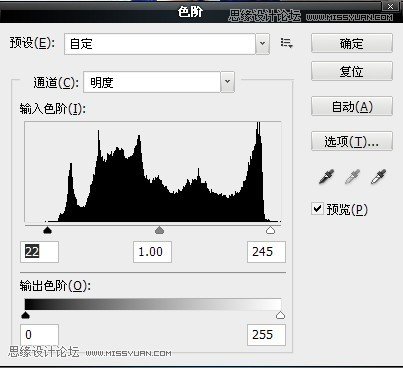Click the output highlight field 255
Screen dimensions: 403x368
[x=266, y=335]
